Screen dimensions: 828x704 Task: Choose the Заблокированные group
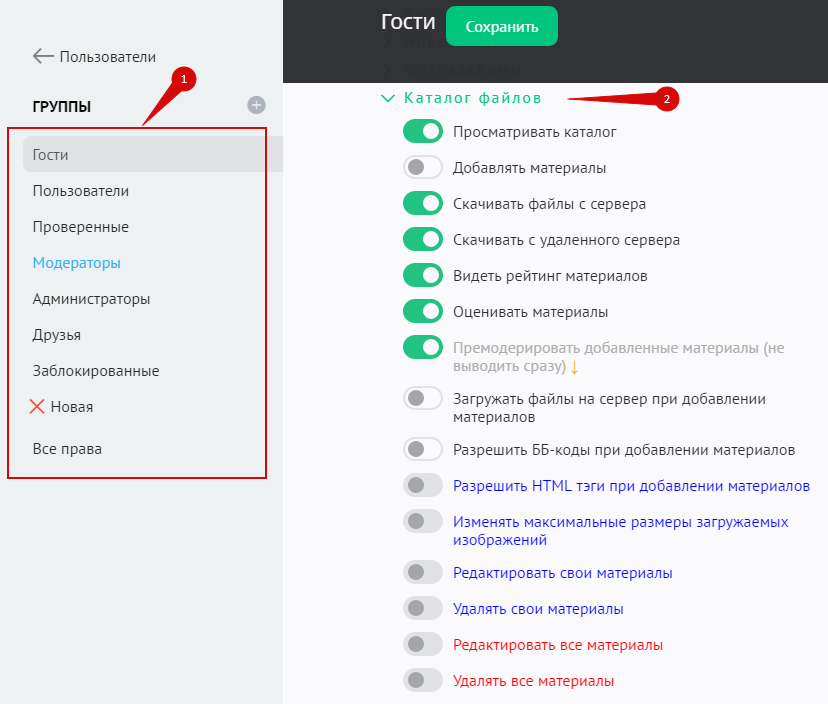tap(96, 371)
